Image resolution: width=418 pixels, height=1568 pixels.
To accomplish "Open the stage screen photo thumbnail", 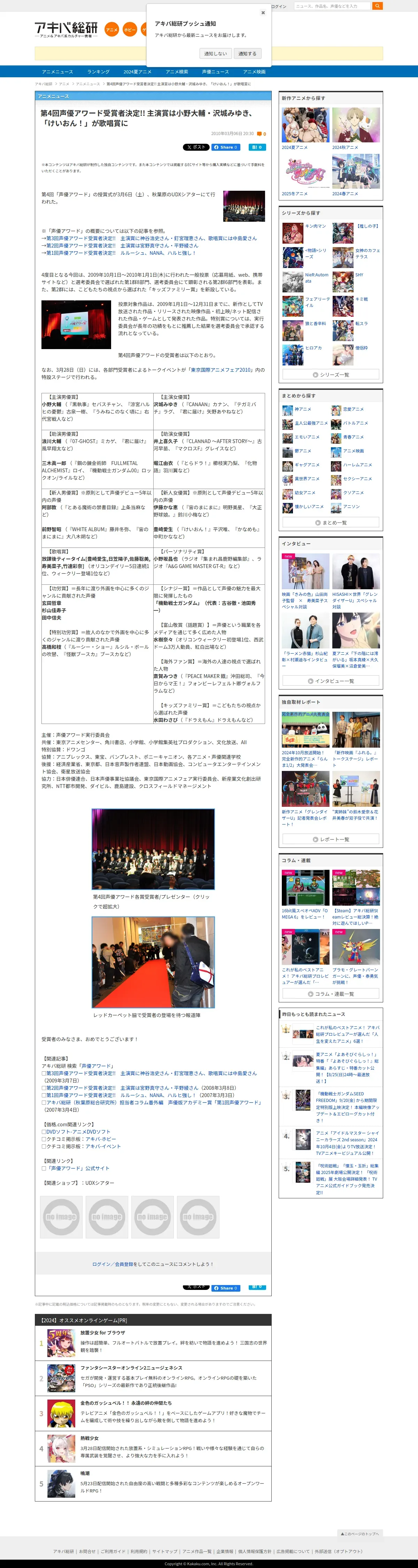I will tap(76, 324).
